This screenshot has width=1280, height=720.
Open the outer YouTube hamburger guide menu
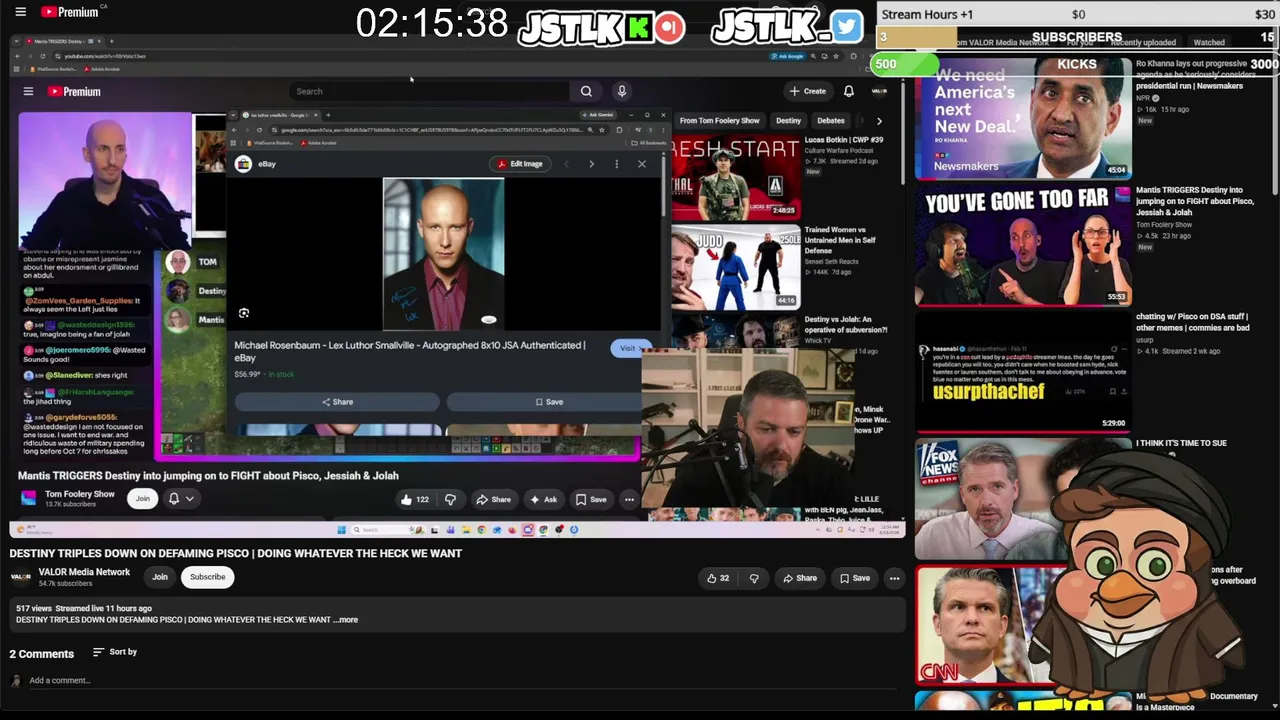click(x=20, y=12)
